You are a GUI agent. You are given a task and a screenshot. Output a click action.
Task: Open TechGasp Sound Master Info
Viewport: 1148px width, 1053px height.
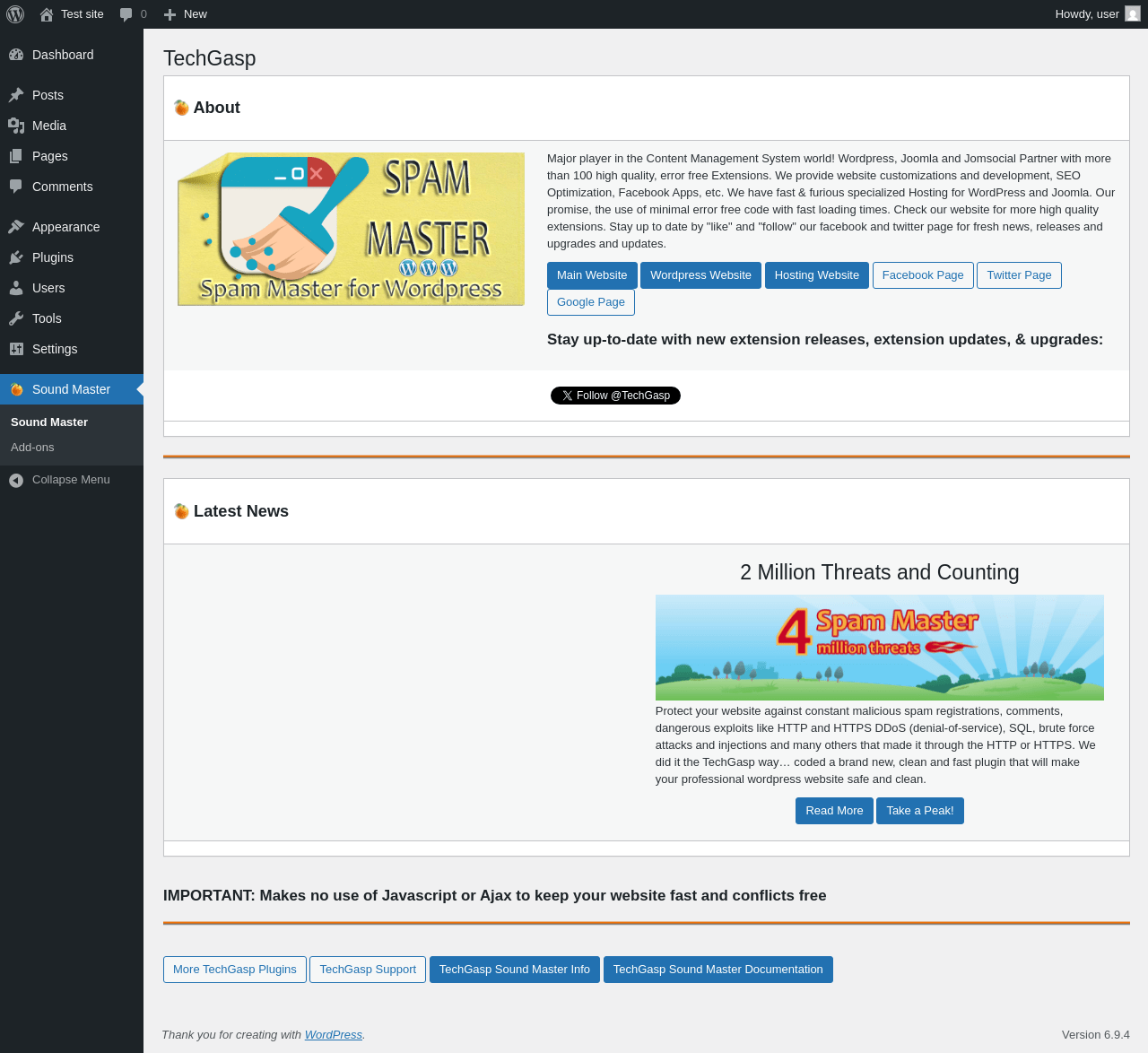pos(515,970)
